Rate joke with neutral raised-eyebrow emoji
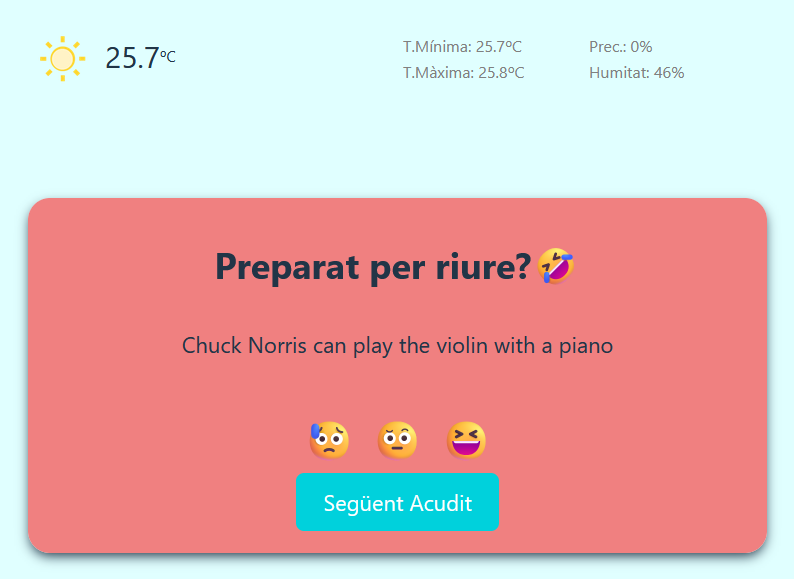794x579 pixels. [x=398, y=440]
